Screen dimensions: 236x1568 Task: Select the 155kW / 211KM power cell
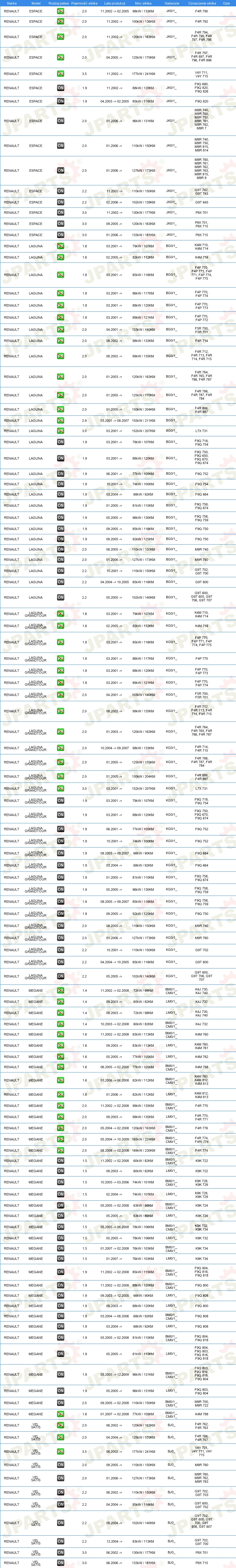point(144,420)
